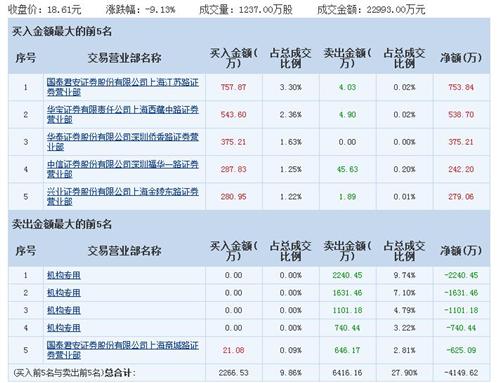Select net amount -625.09

click(461, 350)
